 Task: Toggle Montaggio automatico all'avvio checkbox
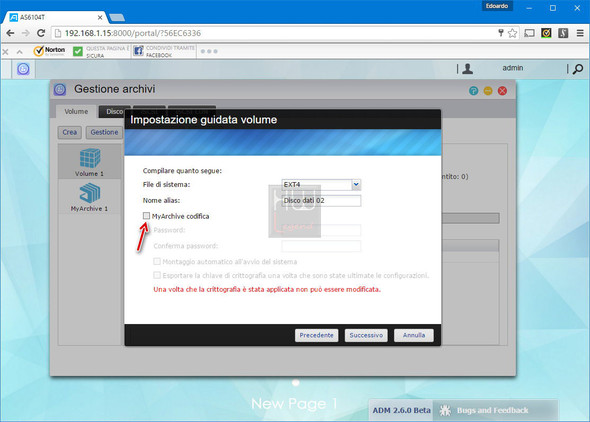click(157, 261)
